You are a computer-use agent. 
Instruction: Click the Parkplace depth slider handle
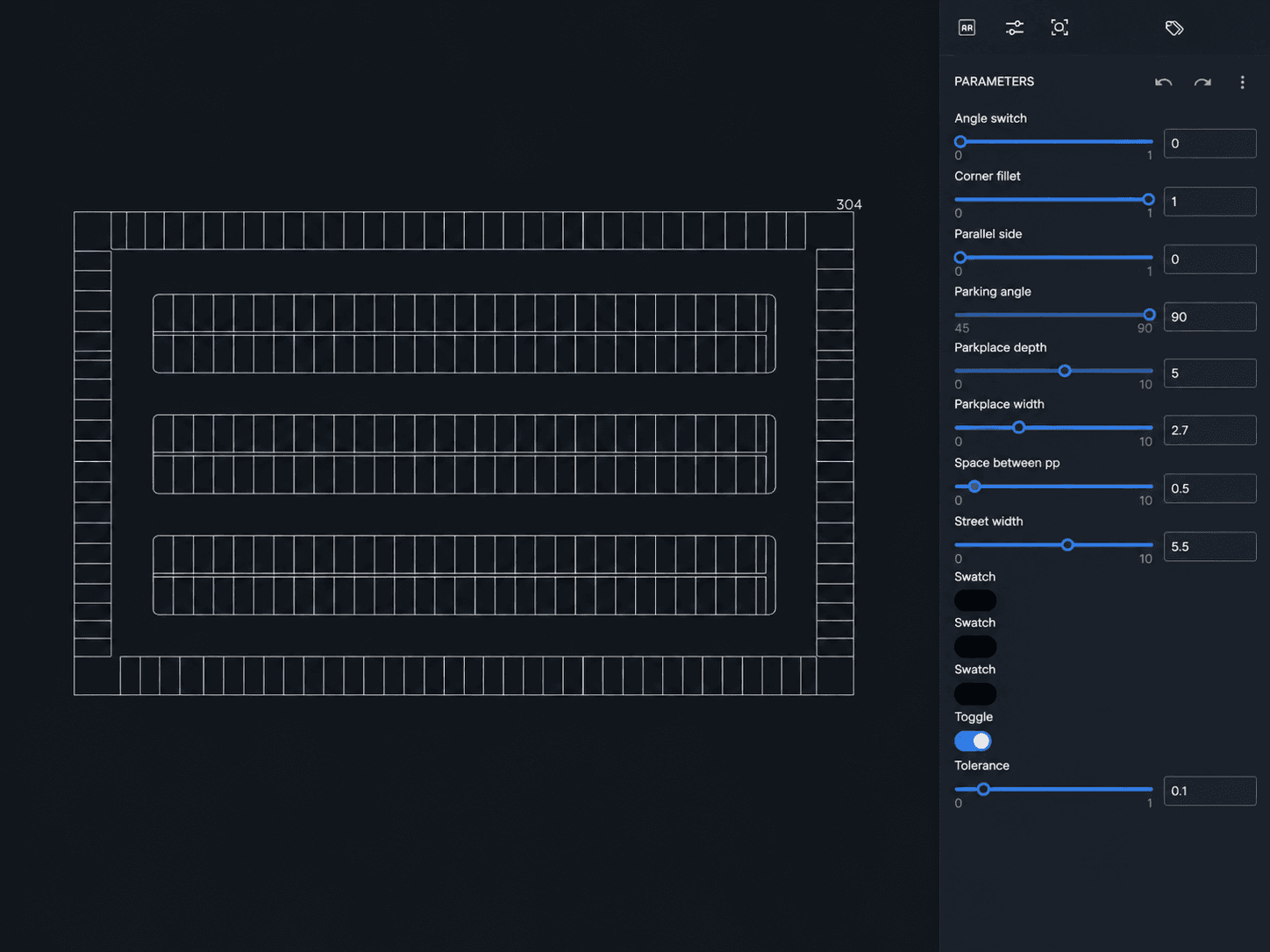(1065, 371)
